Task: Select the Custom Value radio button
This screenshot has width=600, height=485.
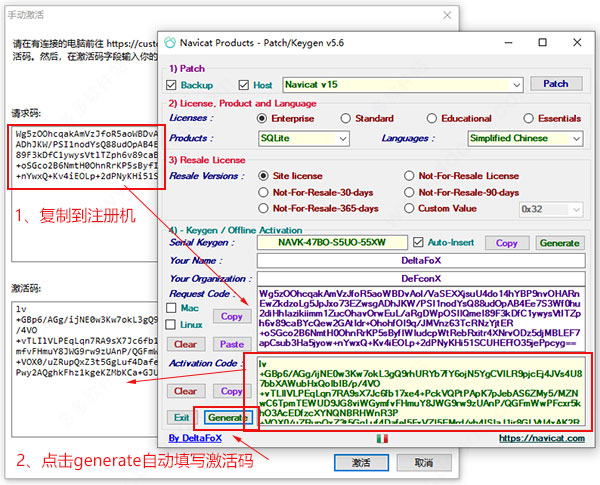Action: [409, 208]
